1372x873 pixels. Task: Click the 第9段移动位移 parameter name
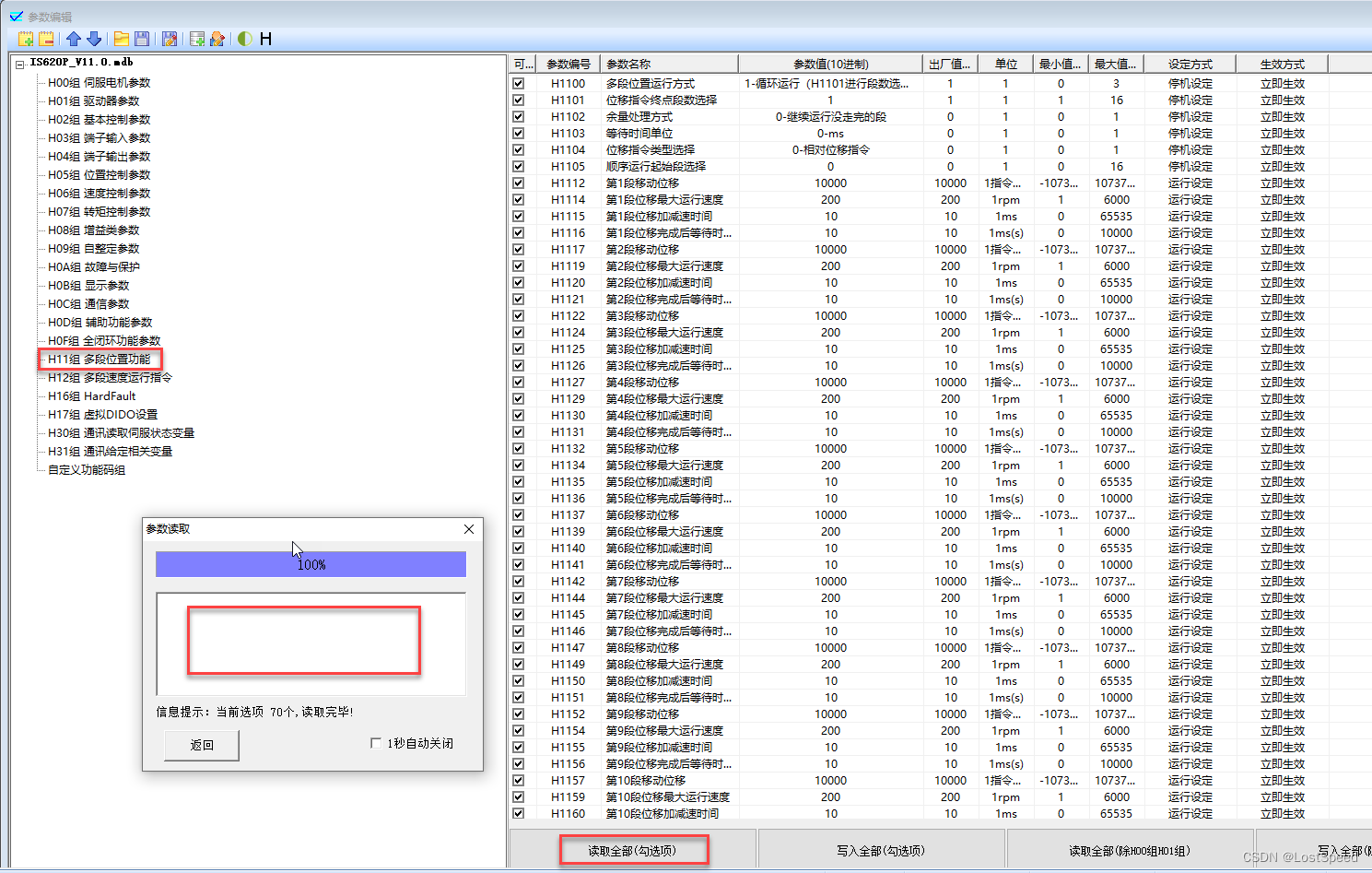coord(642,714)
